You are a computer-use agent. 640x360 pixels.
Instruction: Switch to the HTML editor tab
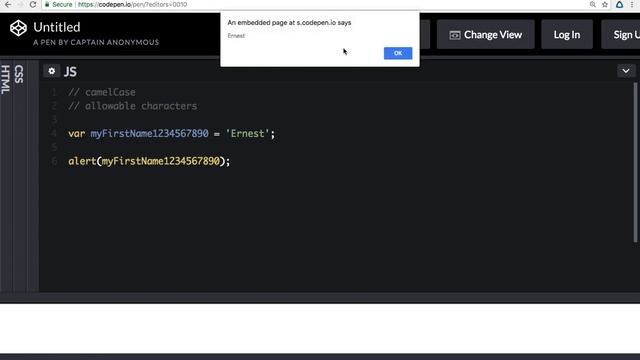point(6,80)
